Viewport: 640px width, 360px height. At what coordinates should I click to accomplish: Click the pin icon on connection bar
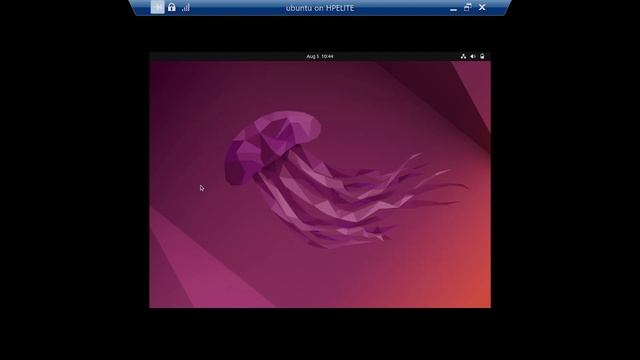[157, 7]
